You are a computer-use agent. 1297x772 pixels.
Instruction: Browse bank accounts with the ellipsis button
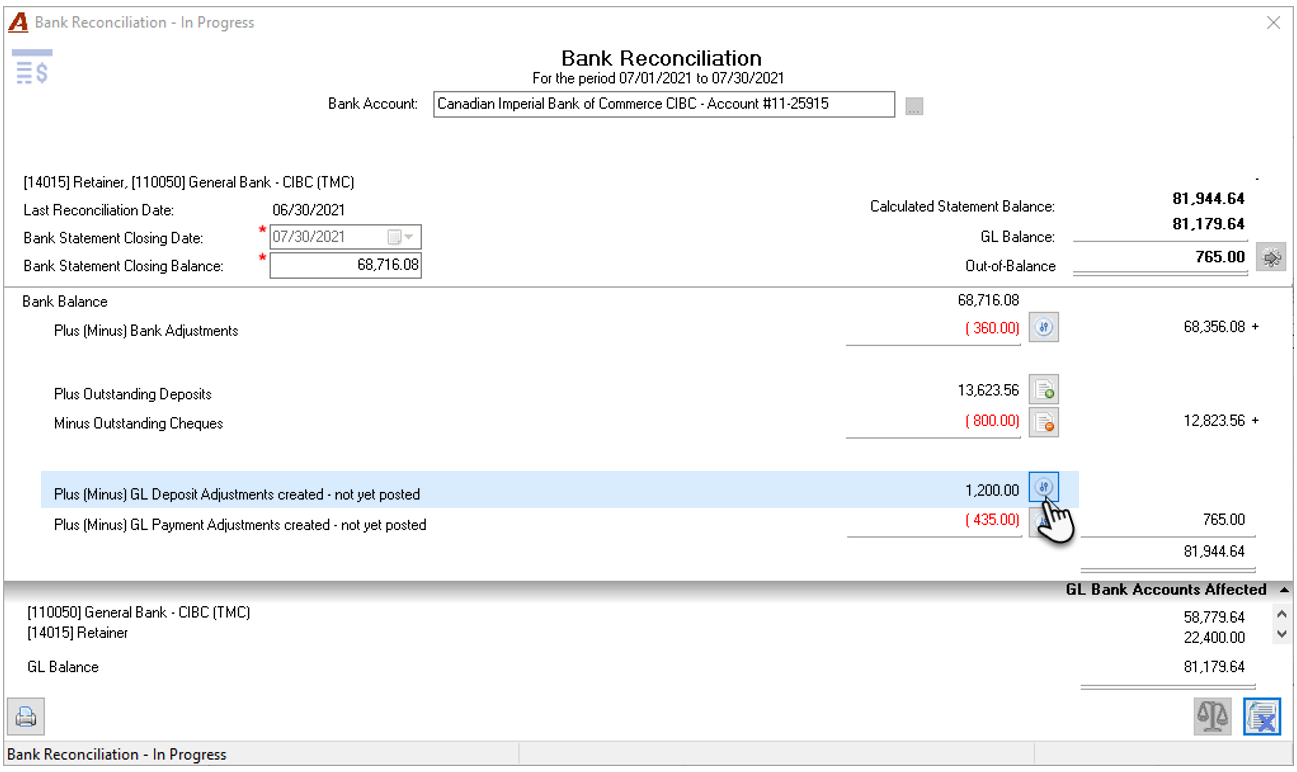(x=914, y=106)
